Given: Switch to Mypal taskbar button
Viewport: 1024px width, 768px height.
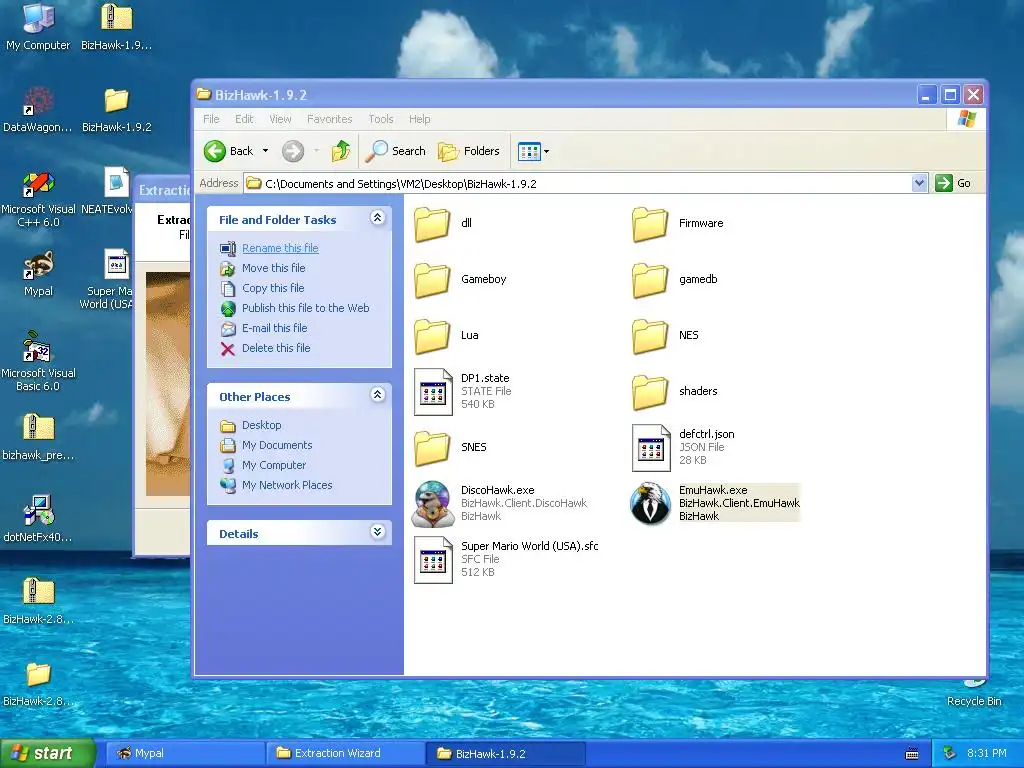Looking at the screenshot, I should coord(185,753).
